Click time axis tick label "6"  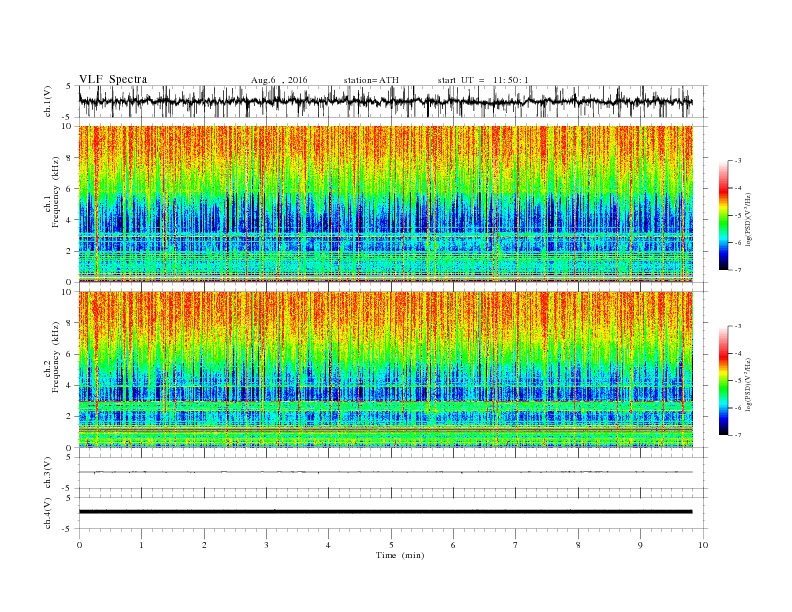click(x=453, y=545)
